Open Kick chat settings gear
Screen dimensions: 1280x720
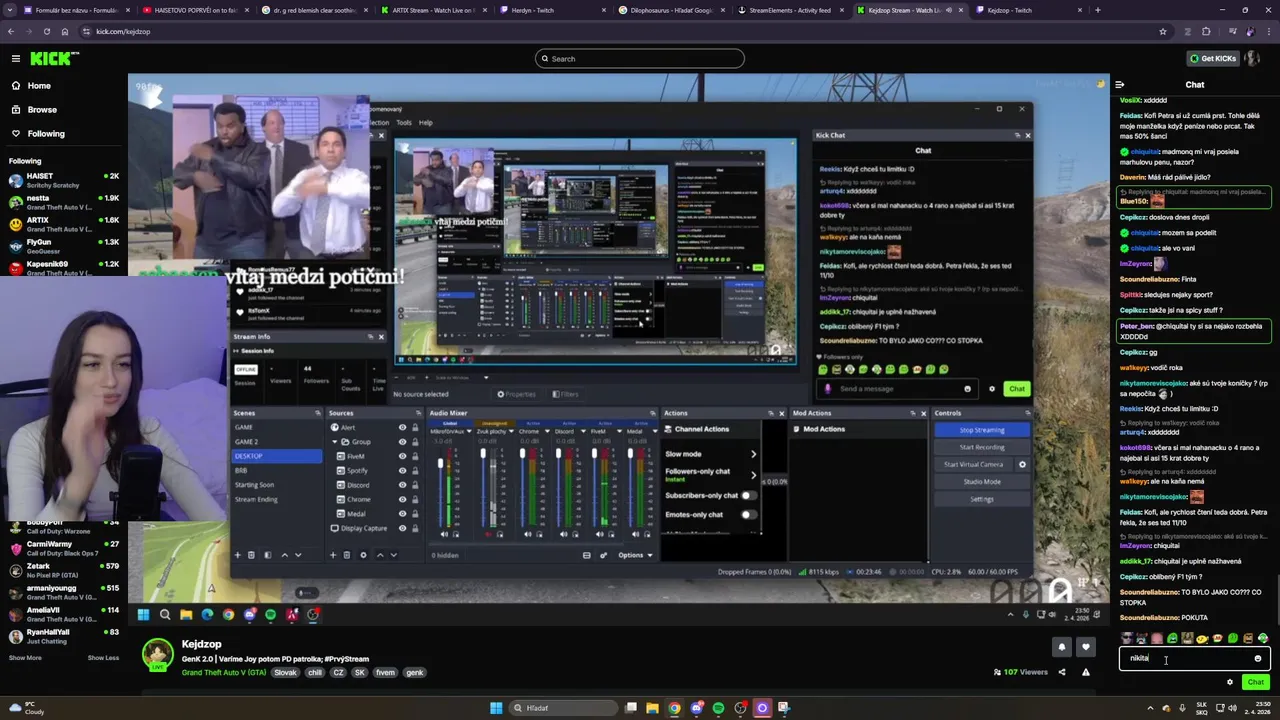(1230, 682)
